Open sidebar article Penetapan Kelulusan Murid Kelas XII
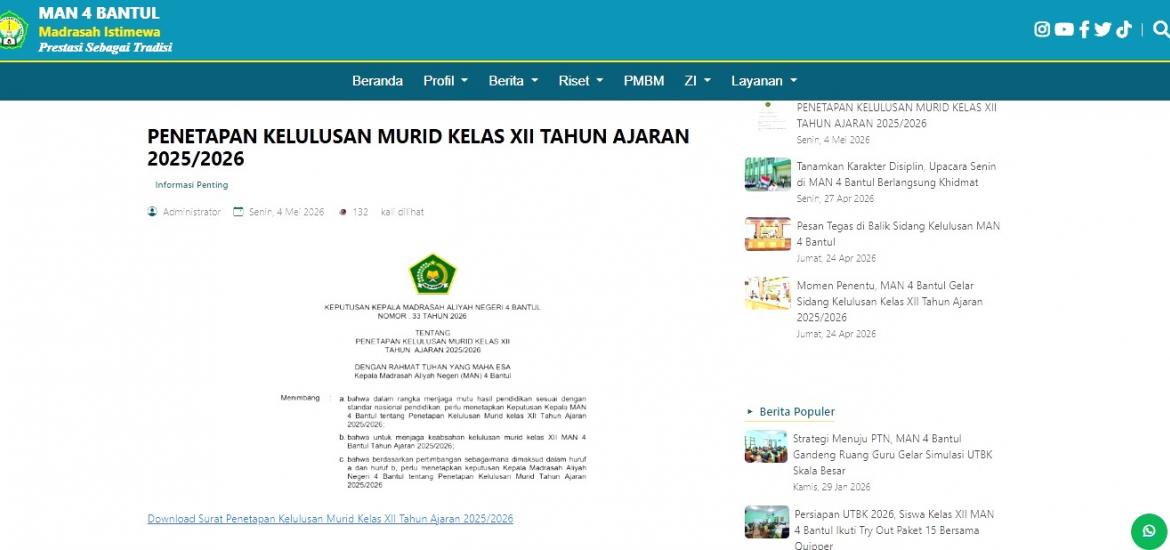Screen dimensions: 1170x550 (x=896, y=115)
